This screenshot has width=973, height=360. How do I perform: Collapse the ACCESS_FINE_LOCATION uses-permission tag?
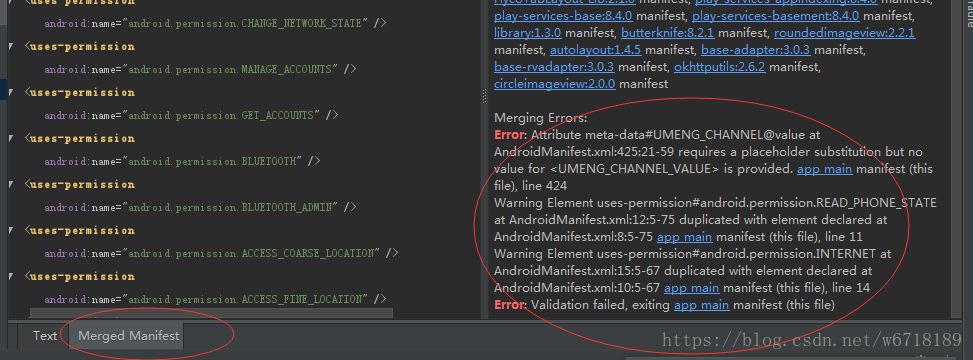12,276
